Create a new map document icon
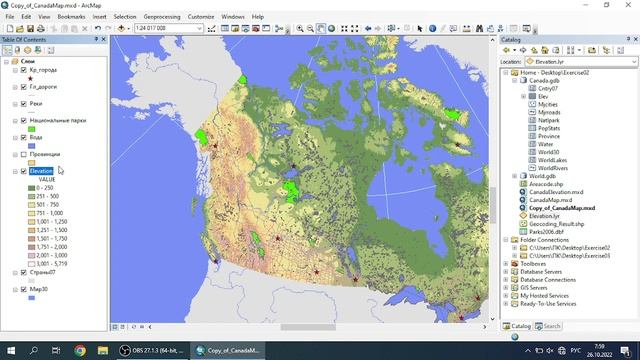This screenshot has height=360, width=640. 10,29
